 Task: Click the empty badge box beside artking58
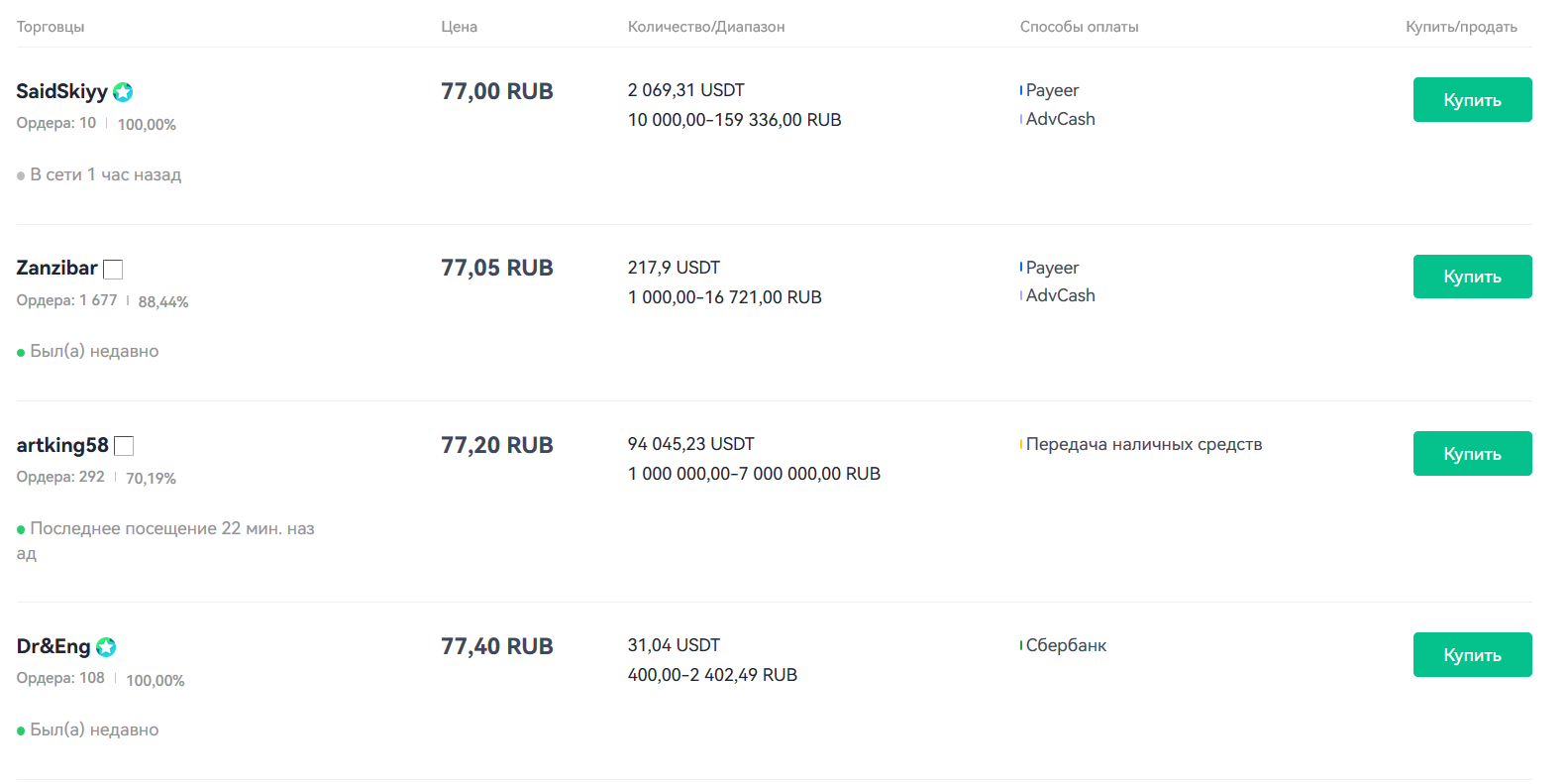(x=124, y=446)
